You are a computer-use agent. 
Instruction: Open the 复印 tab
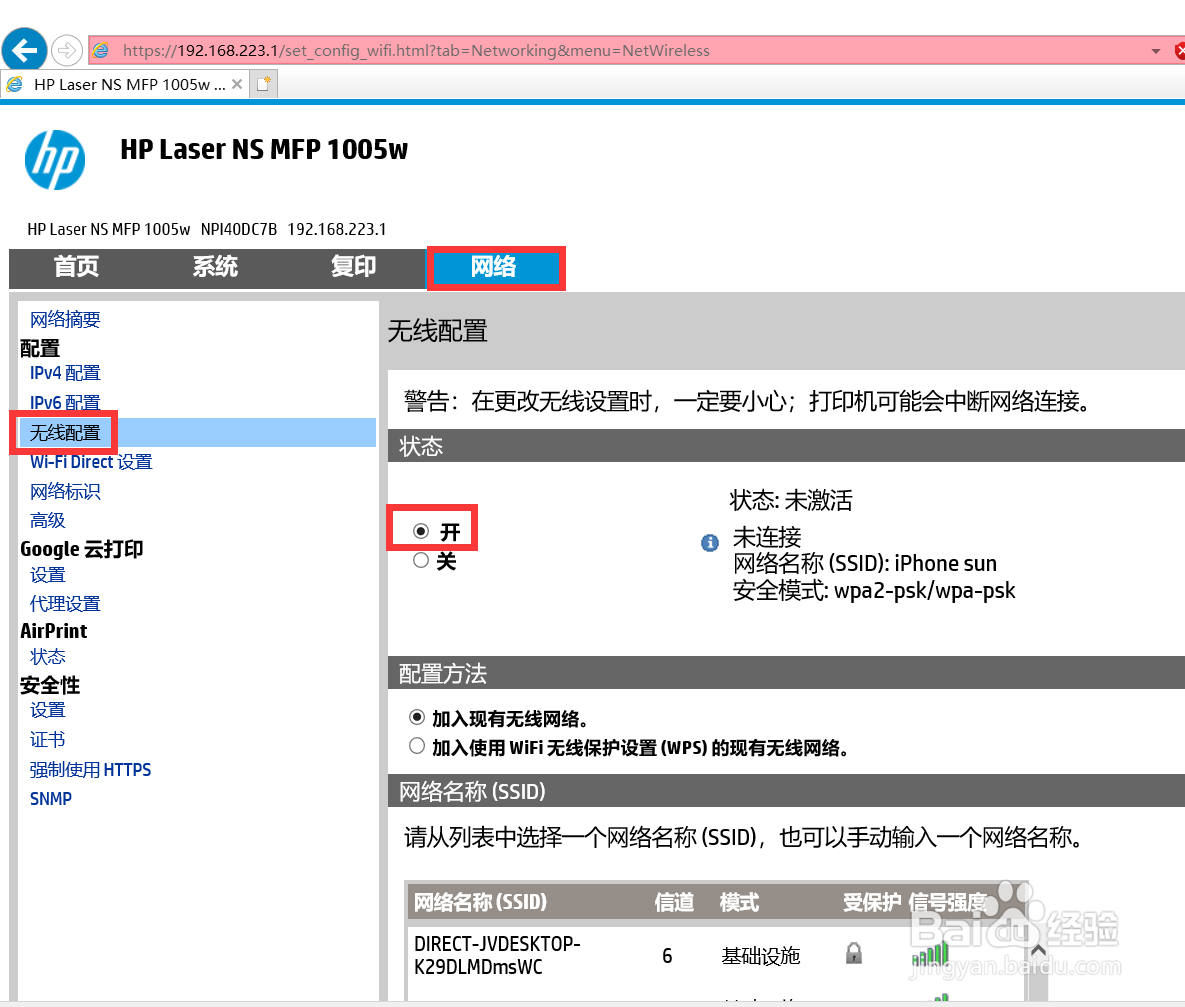(354, 267)
